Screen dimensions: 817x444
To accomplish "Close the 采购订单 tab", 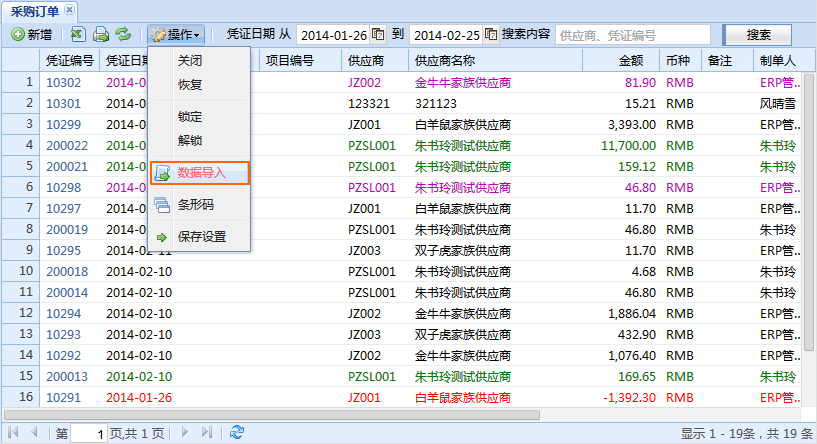I will tap(69, 9).
